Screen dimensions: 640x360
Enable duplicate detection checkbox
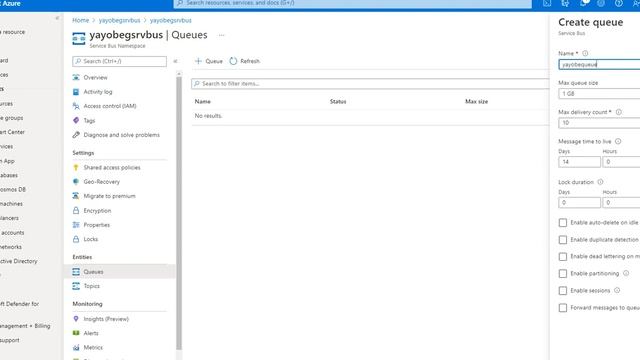coord(563,240)
